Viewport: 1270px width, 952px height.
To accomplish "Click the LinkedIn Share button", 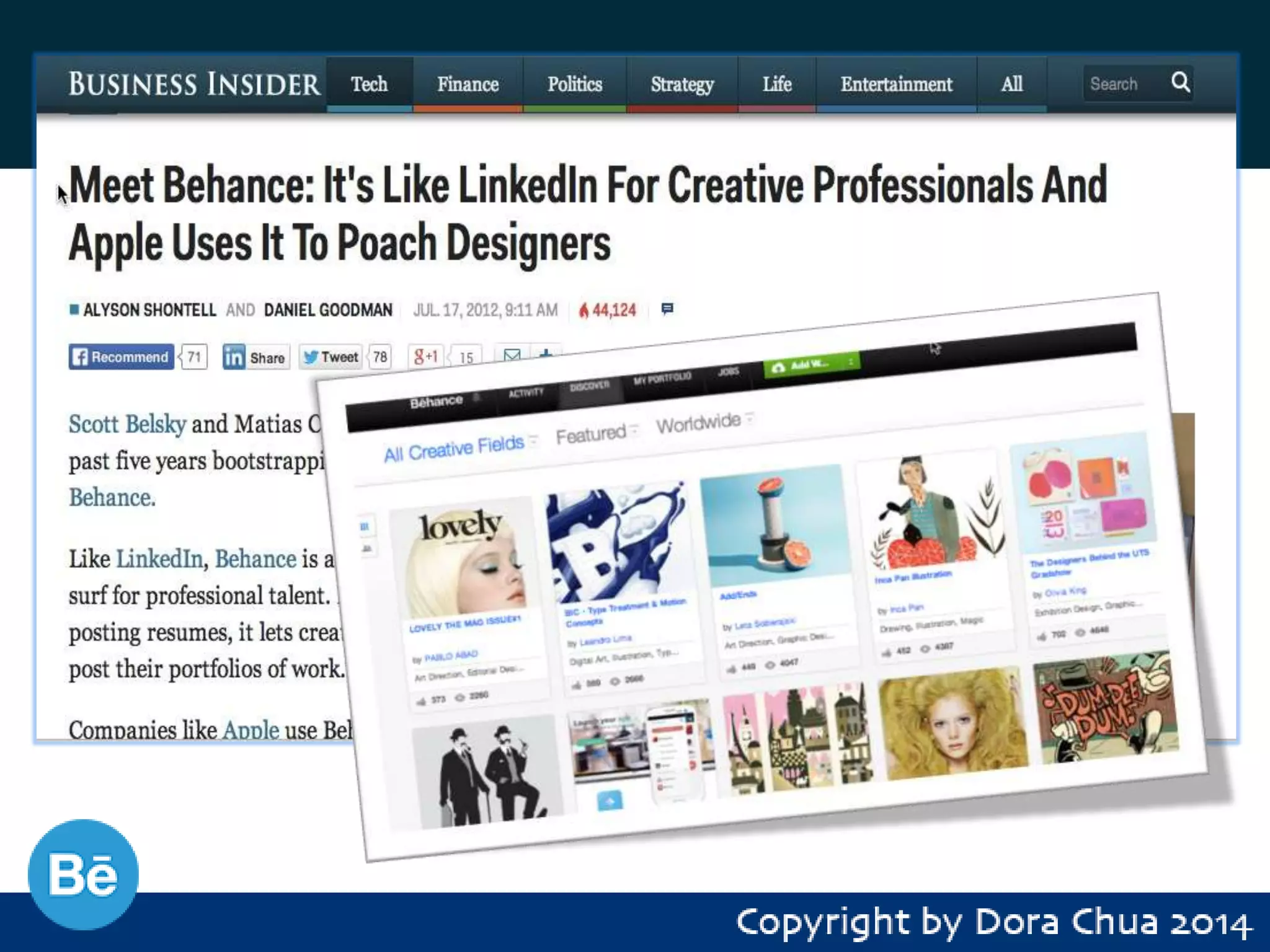I will point(256,358).
